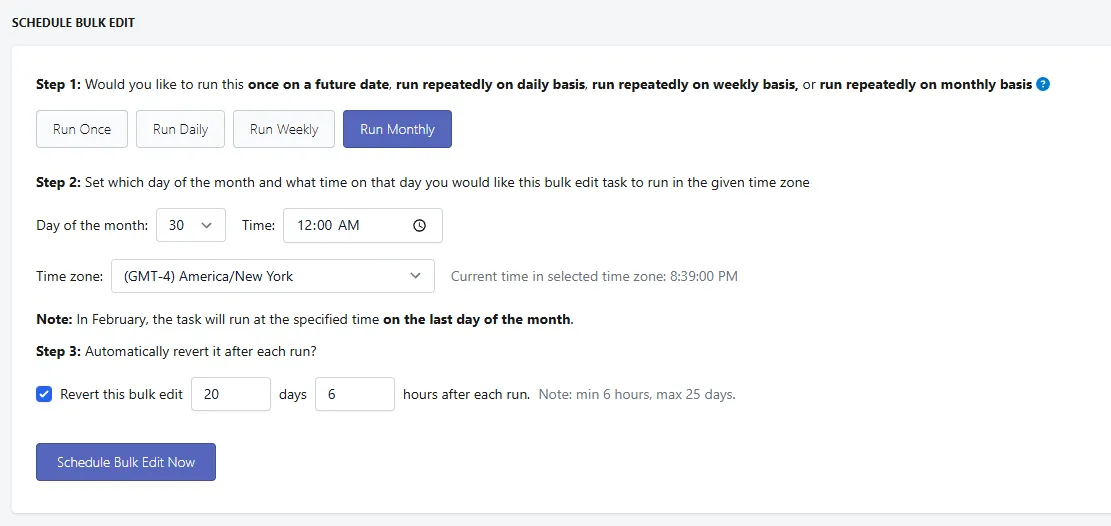Viewport: 1111px width, 526px height.
Task: Click the Schedule Bulk Edit heading
Action: click(x=74, y=23)
